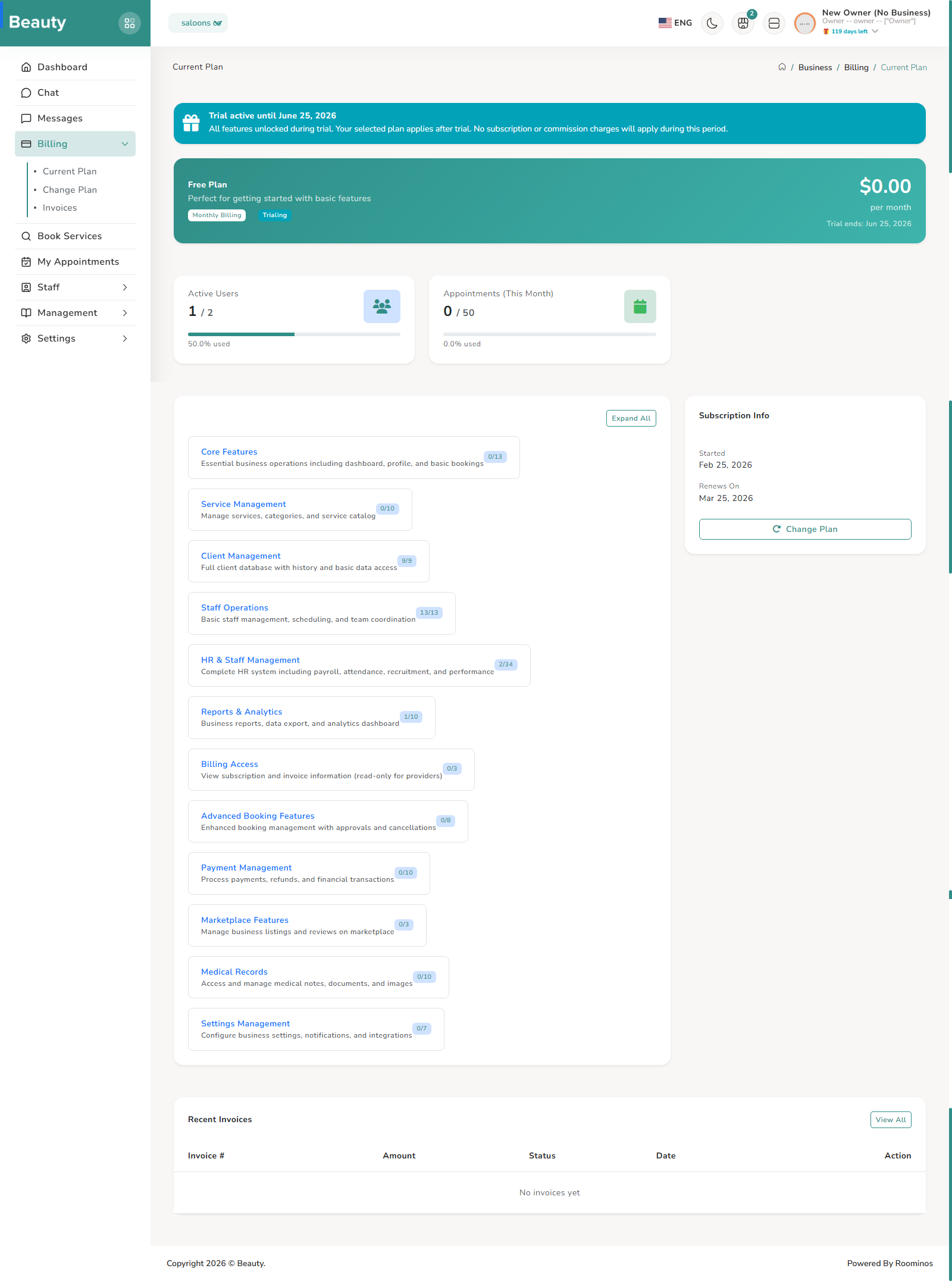Select Book Services in the sidebar
Viewport: 952px width, 1281px height.
(x=68, y=236)
